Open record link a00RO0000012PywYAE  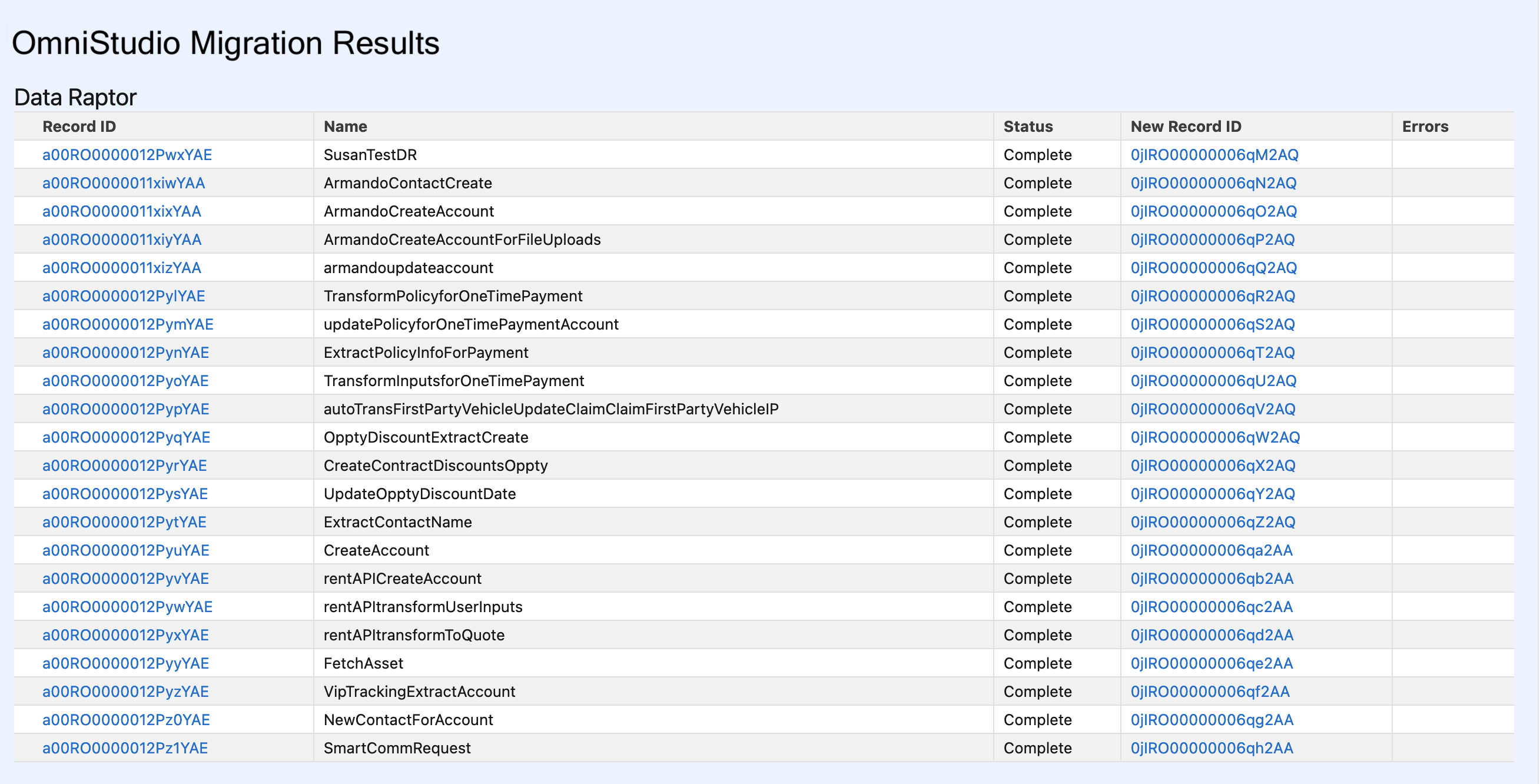point(127,606)
